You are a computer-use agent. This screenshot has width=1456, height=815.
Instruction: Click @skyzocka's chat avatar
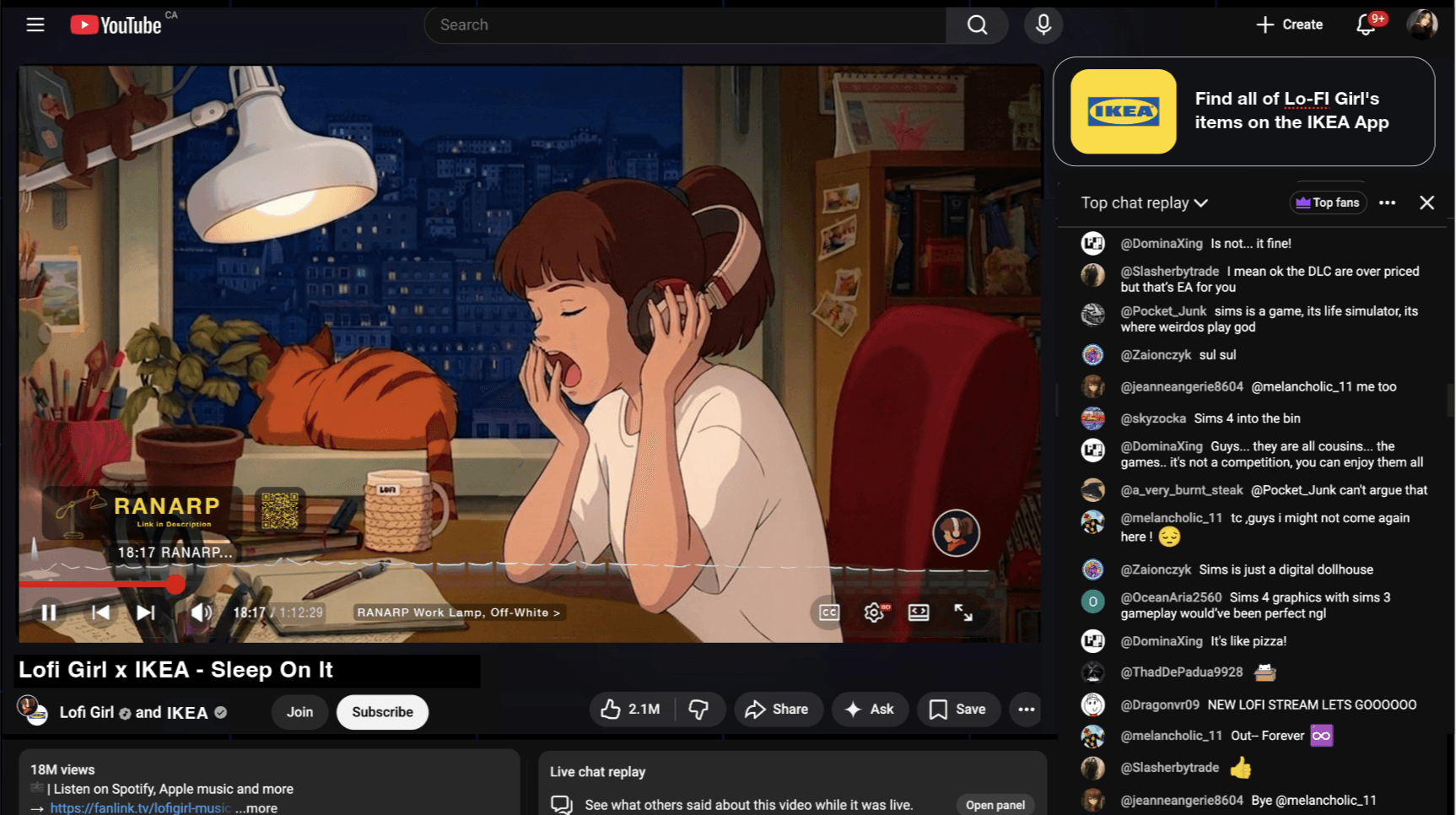coord(1093,418)
